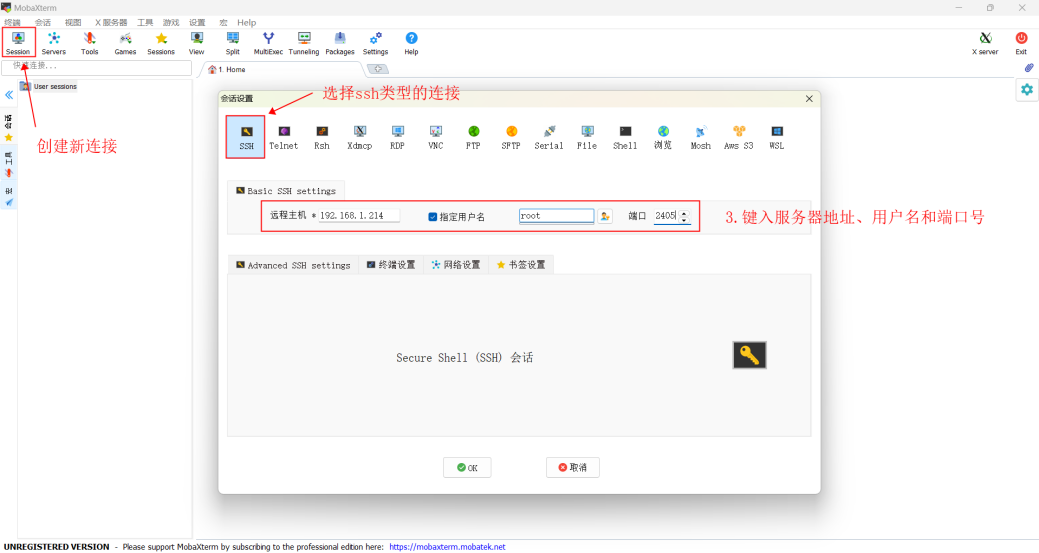Click the Help toolbar icon
1039x553 pixels.
pyautogui.click(x=411, y=43)
